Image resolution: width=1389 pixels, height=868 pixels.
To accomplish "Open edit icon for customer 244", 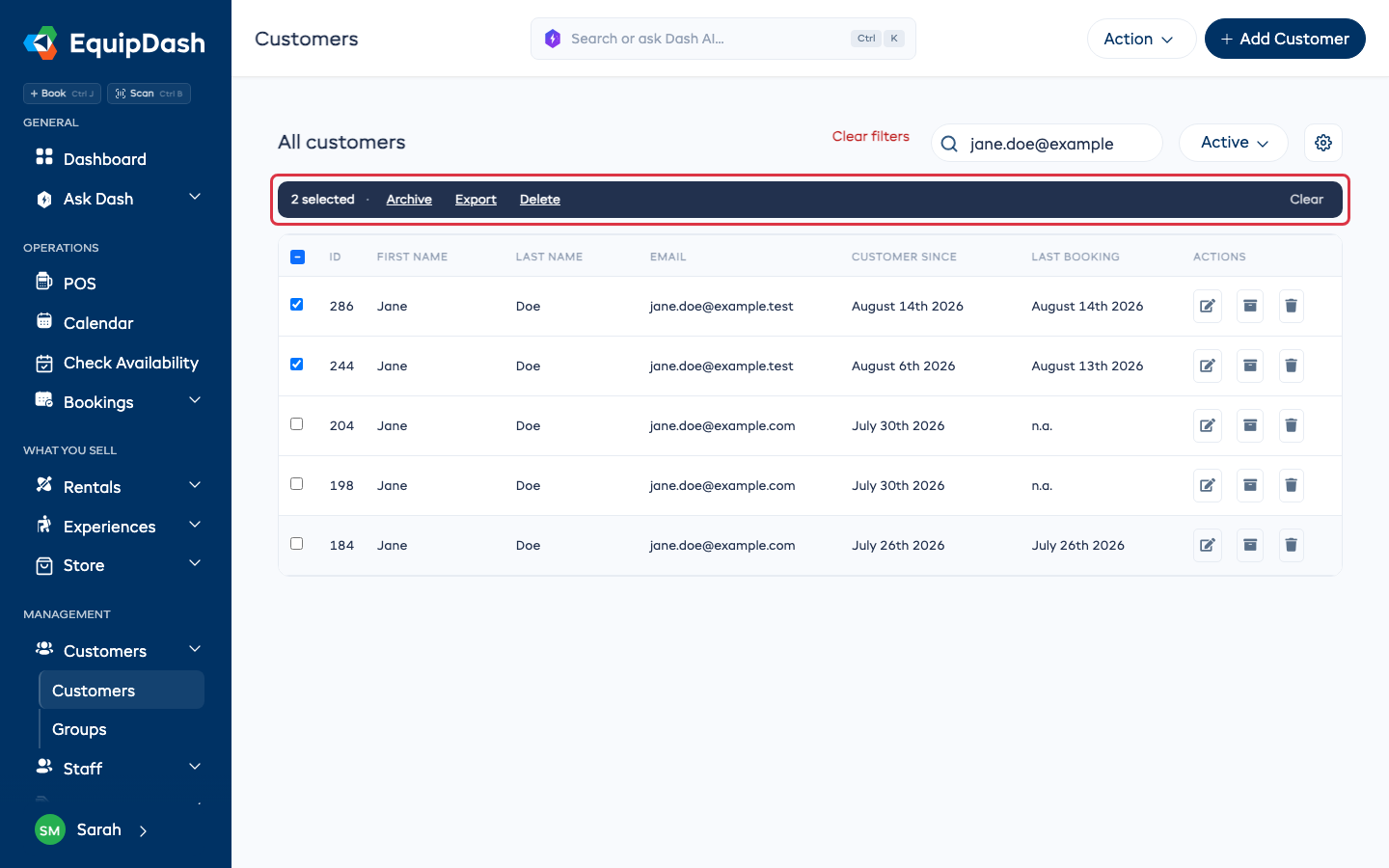I will (1208, 366).
